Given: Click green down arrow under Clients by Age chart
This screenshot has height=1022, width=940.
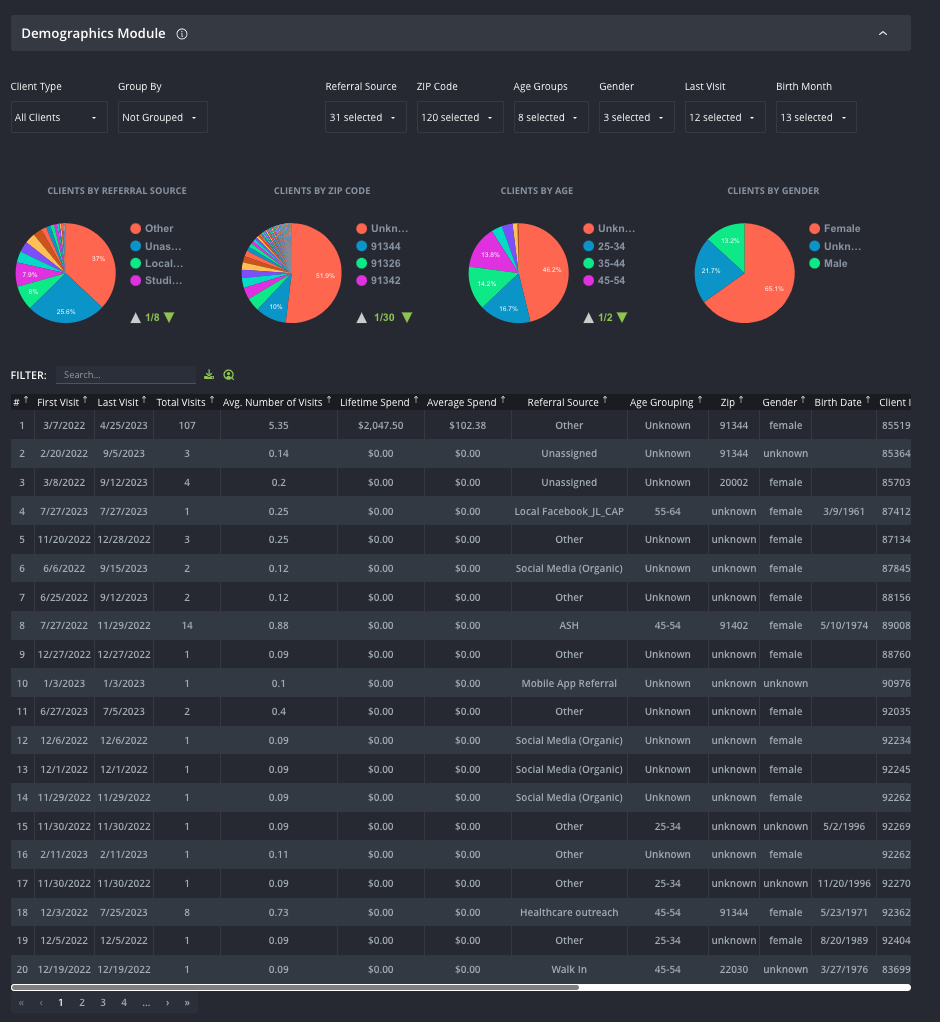Looking at the screenshot, I should click(624, 319).
